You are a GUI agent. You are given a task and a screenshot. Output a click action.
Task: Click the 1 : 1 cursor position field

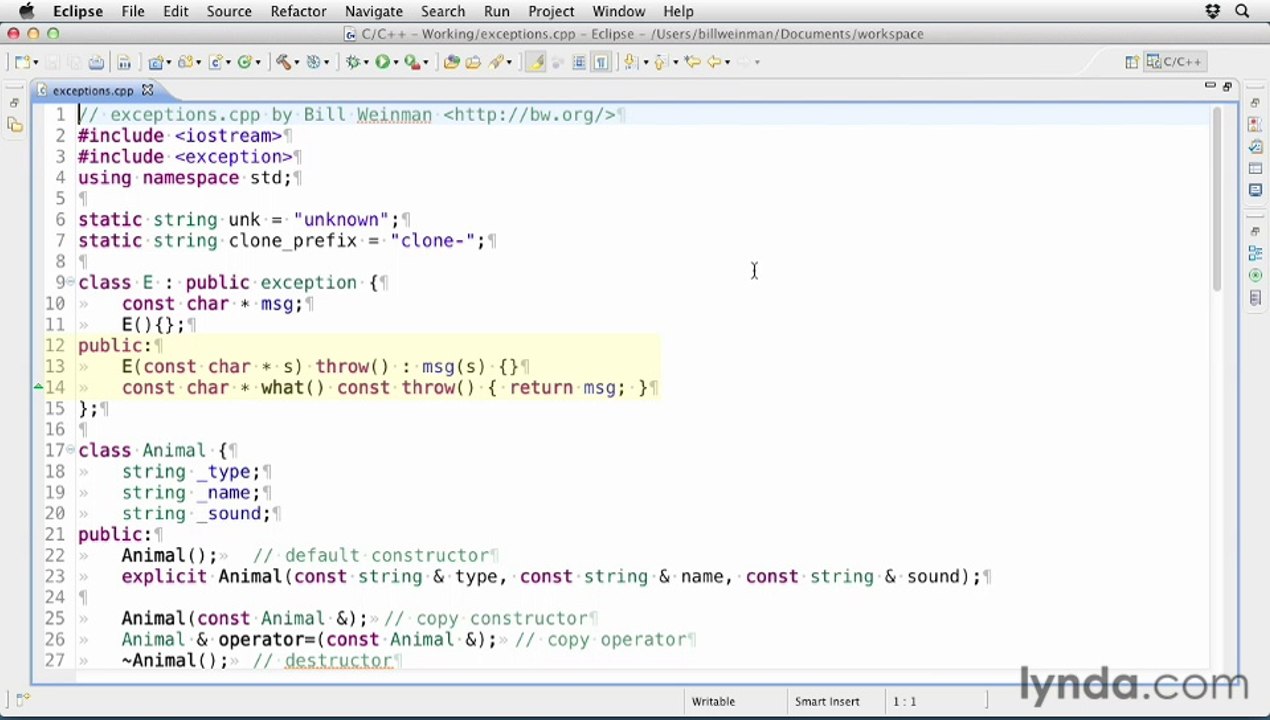[904, 702]
